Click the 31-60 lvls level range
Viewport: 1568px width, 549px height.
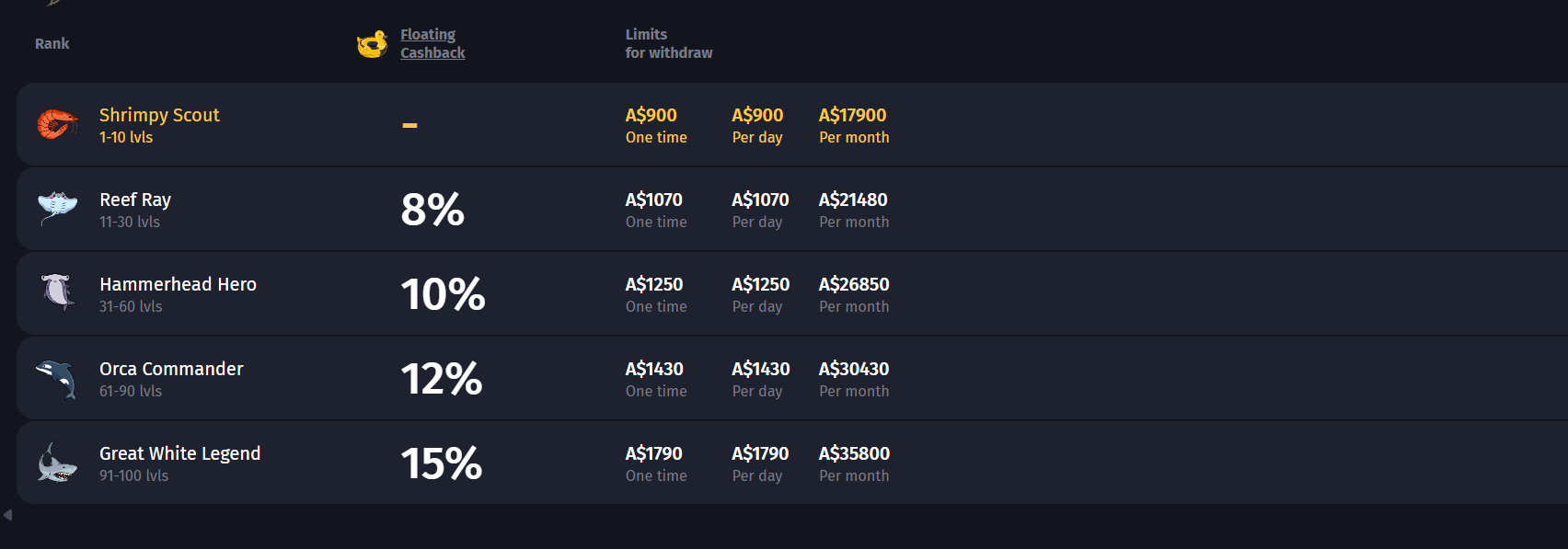point(131,306)
